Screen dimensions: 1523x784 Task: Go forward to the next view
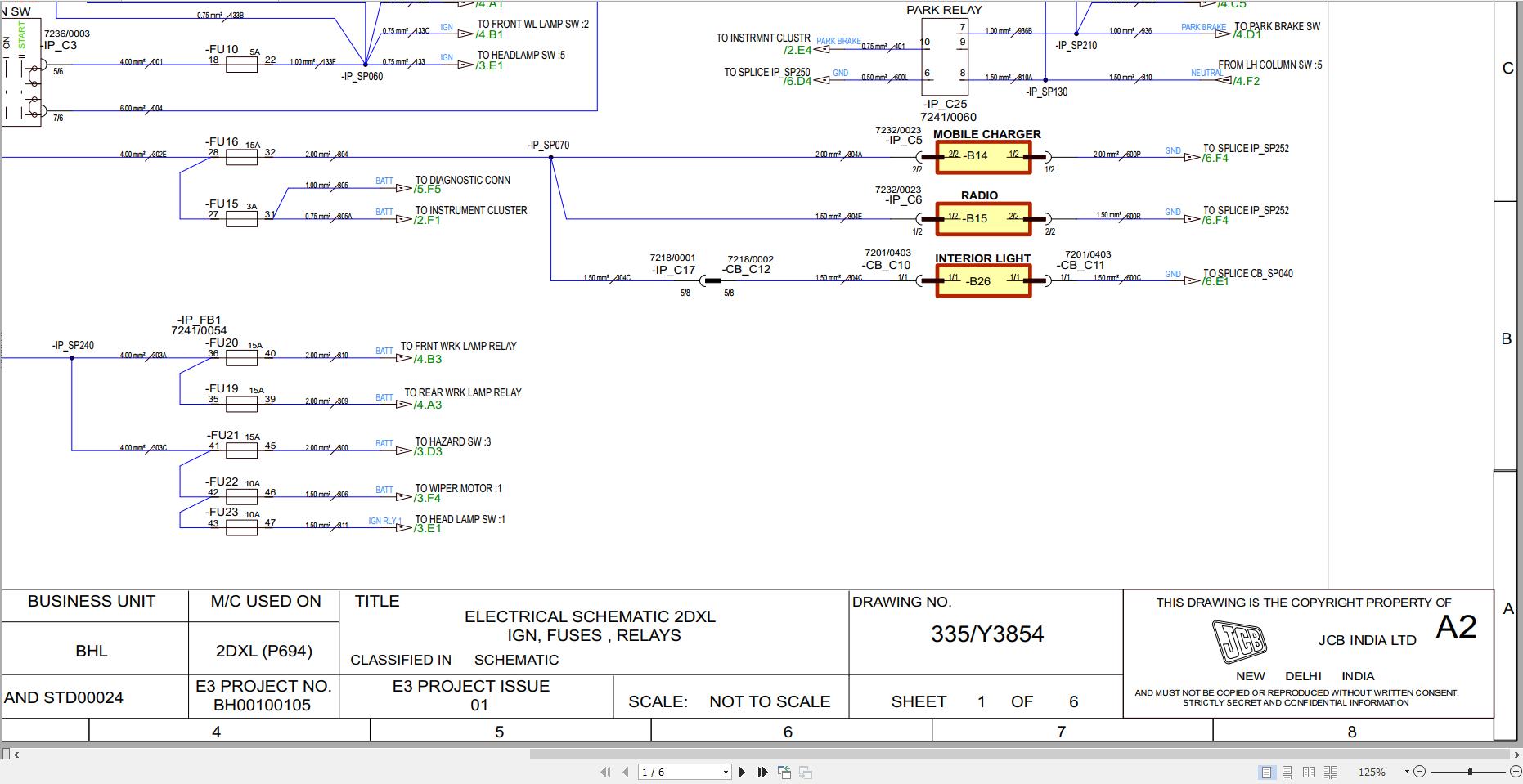[x=806, y=771]
